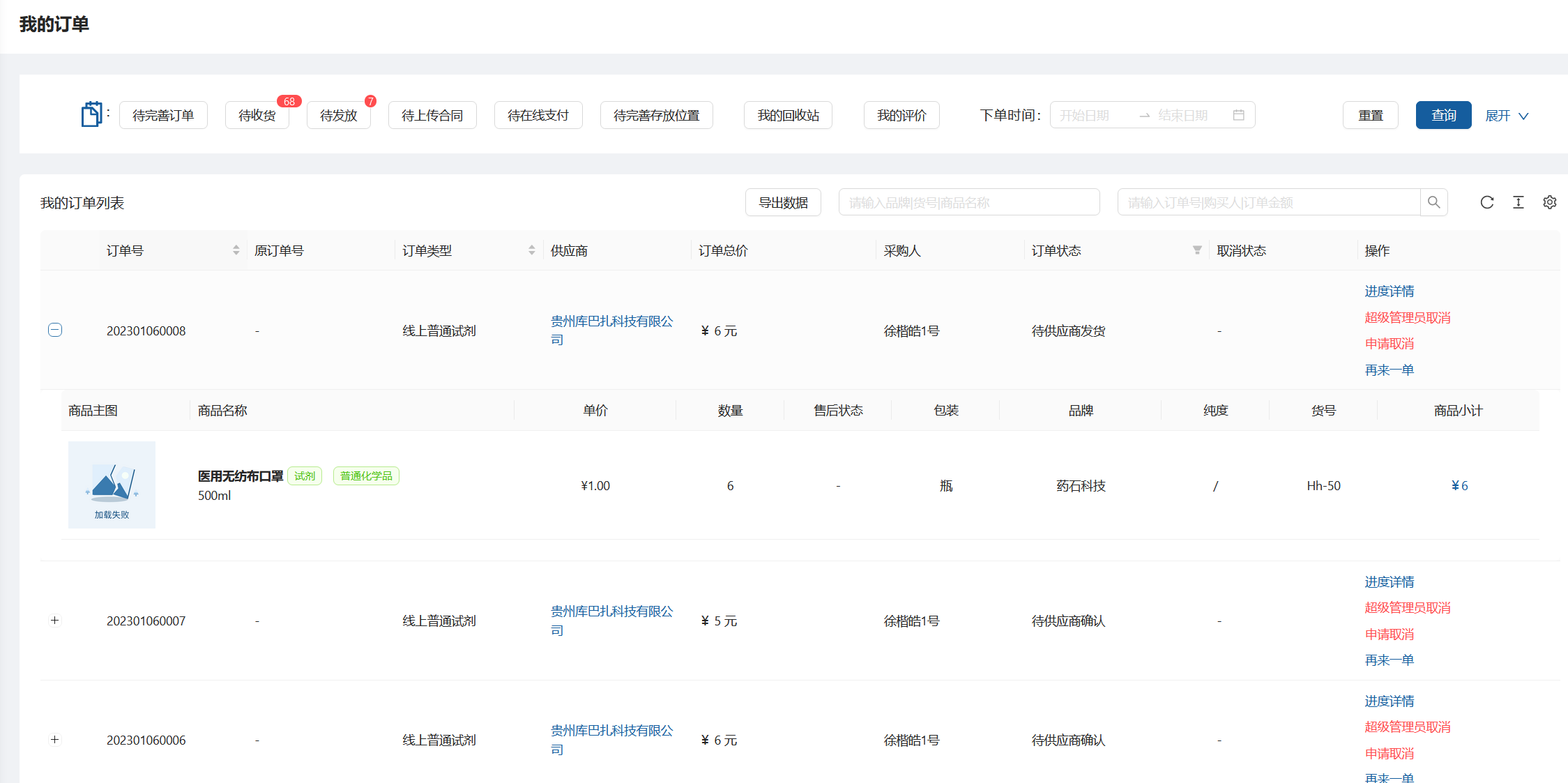This screenshot has width=1568, height=783.
Task: Open supplier link in order 202301060008
Action: point(612,330)
